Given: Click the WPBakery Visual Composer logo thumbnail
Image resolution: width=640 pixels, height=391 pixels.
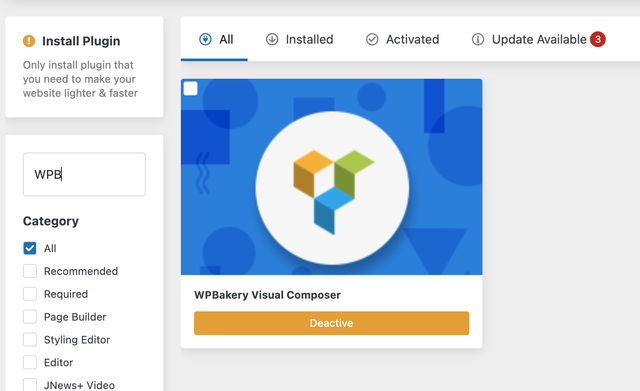Looking at the screenshot, I should tap(331, 177).
